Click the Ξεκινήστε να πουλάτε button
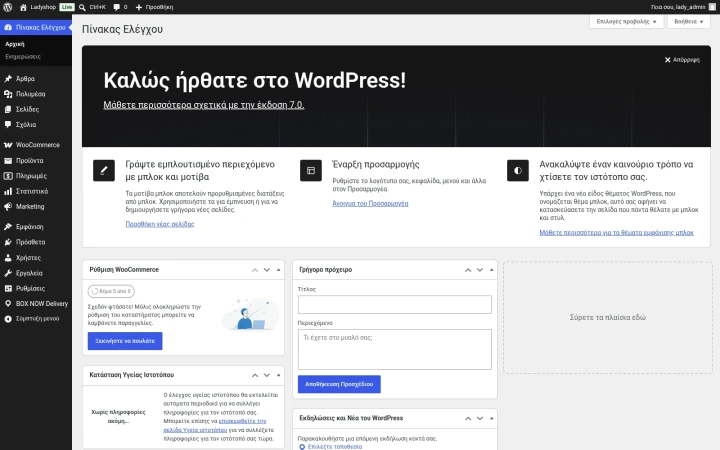This screenshot has width=720, height=450. click(x=125, y=341)
